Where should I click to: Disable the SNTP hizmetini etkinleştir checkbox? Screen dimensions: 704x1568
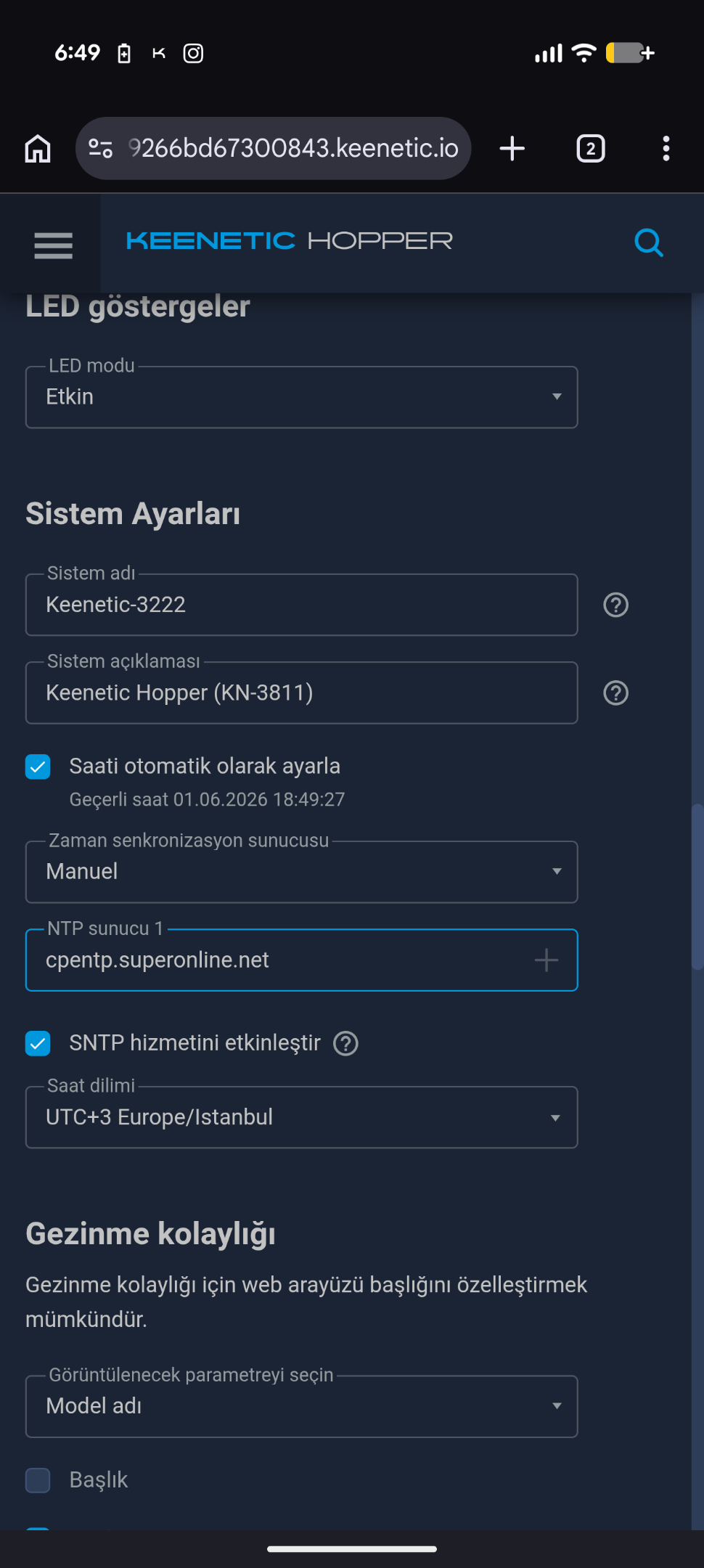pyautogui.click(x=38, y=1044)
